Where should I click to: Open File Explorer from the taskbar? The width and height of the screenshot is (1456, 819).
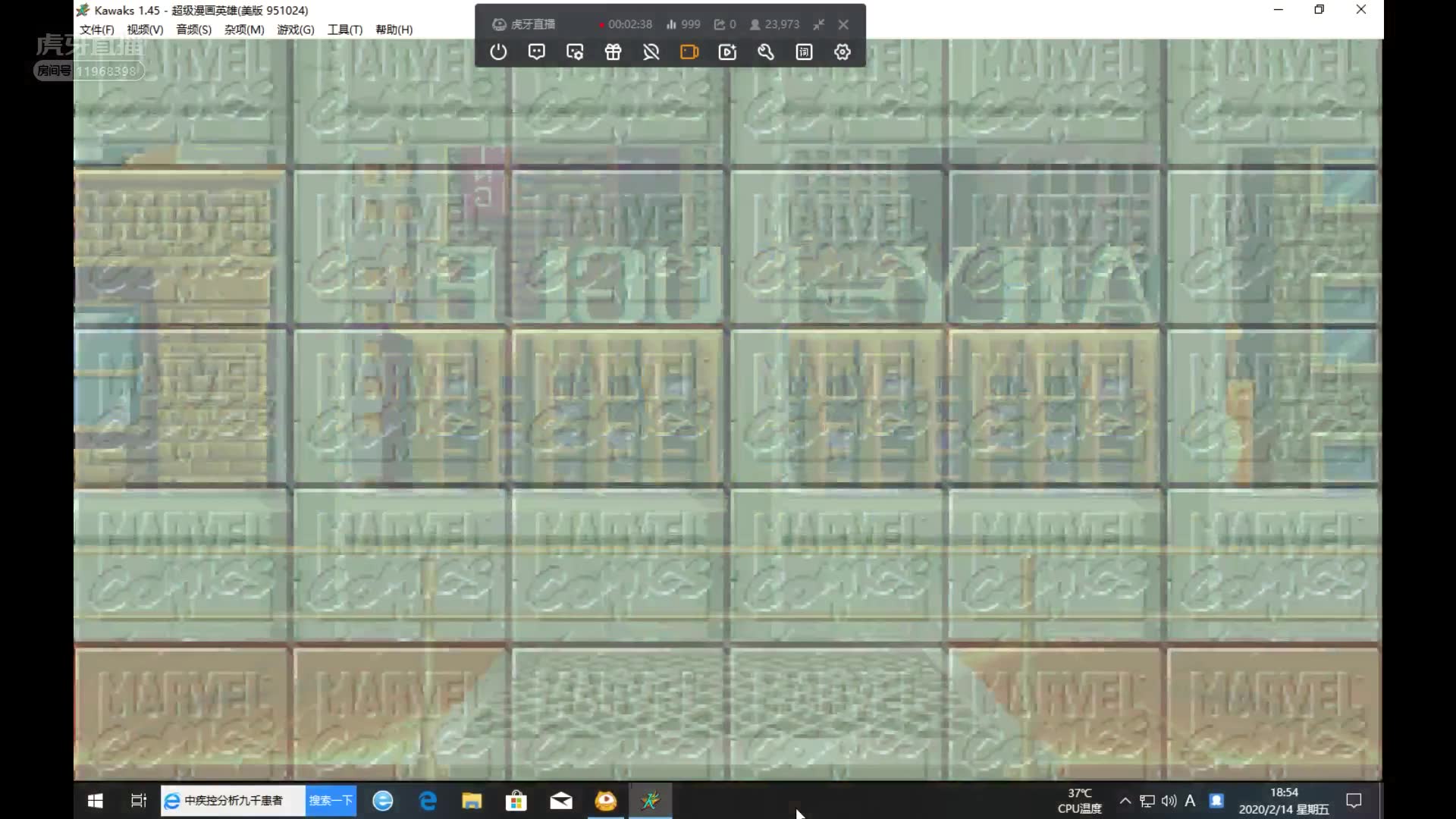tap(472, 801)
